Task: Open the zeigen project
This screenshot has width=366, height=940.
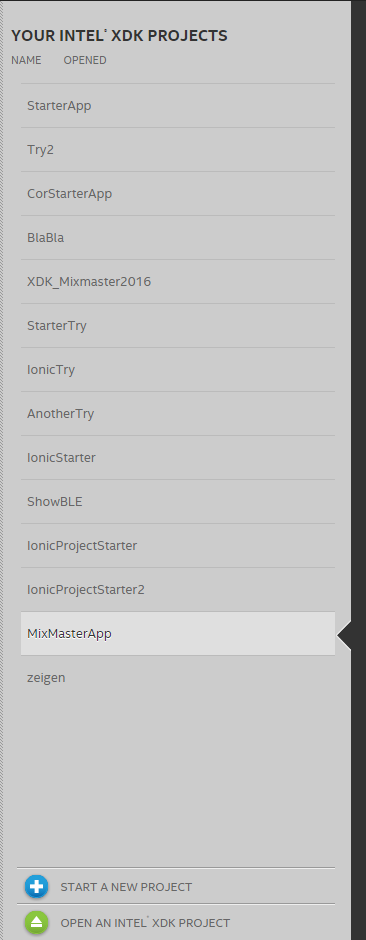Action: click(x=178, y=677)
